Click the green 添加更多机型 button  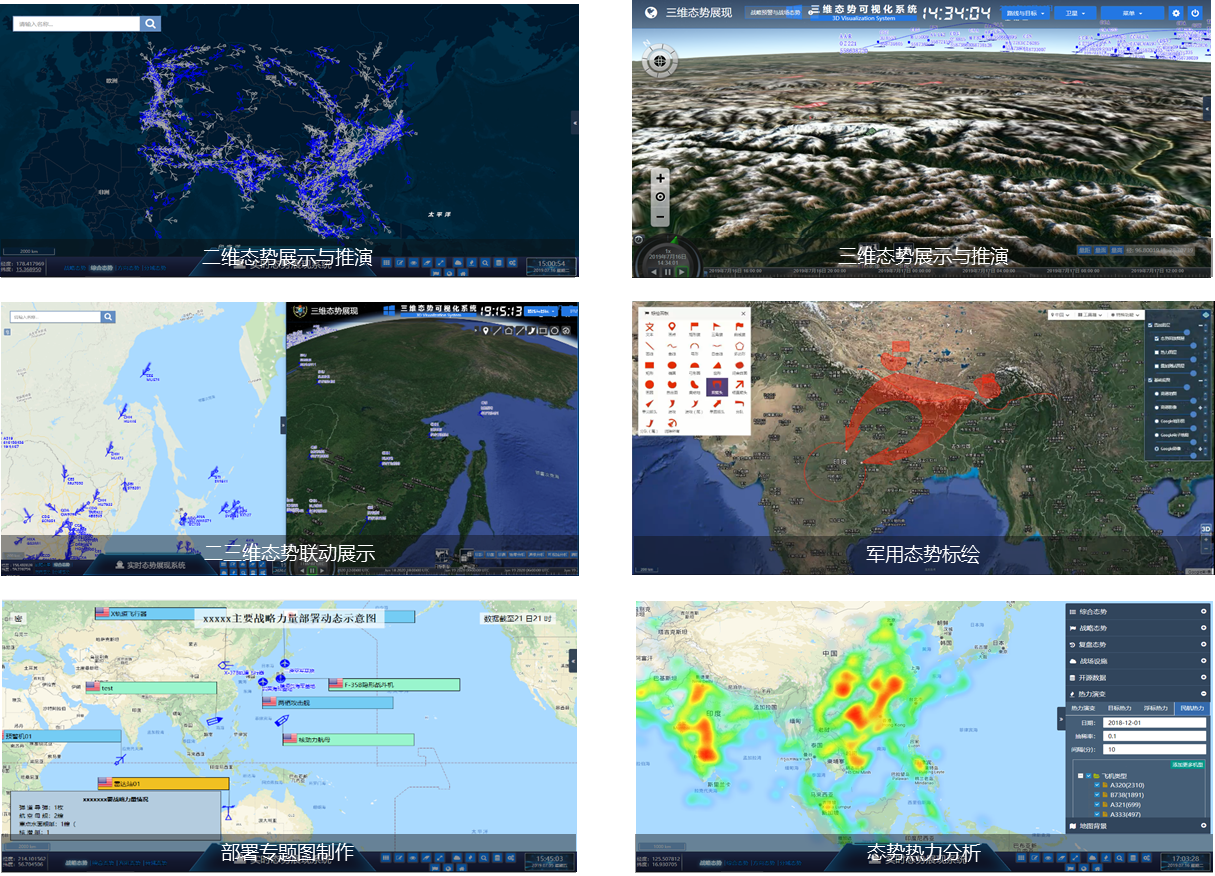(1188, 764)
